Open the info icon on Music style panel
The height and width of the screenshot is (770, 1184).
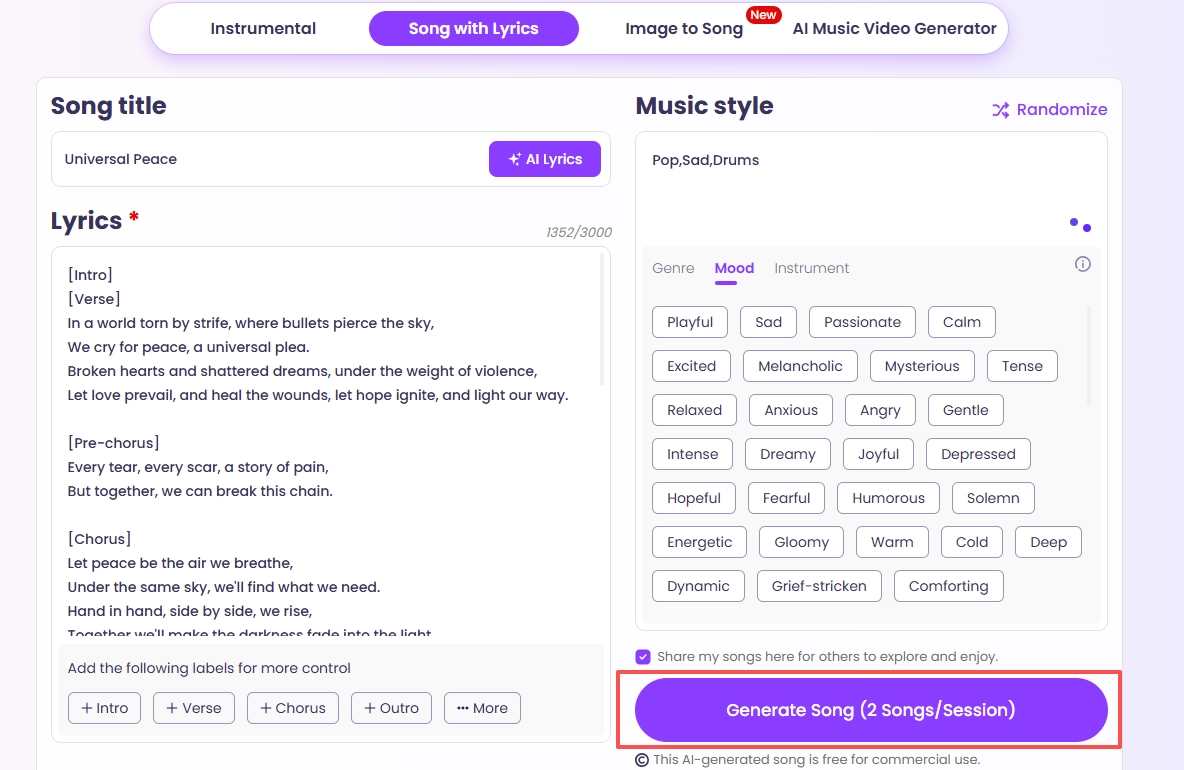[1082, 264]
